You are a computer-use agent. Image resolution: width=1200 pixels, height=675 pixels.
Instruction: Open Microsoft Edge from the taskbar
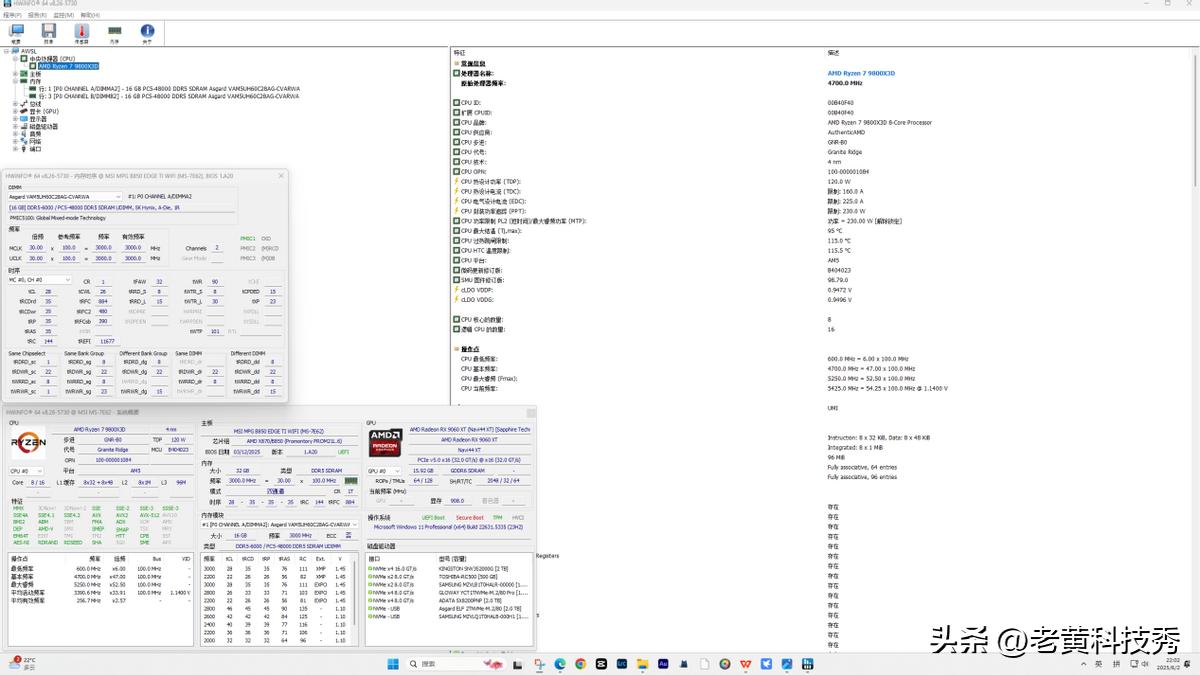[x=559, y=664]
